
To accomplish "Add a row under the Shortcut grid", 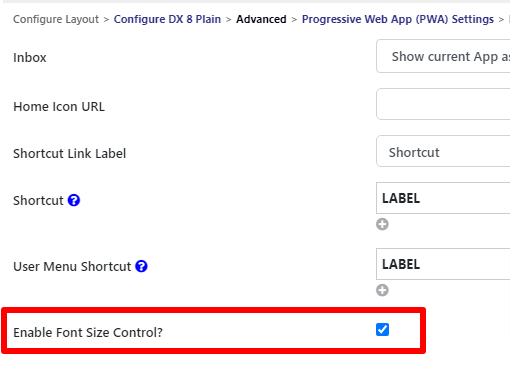I will pos(382,224).
